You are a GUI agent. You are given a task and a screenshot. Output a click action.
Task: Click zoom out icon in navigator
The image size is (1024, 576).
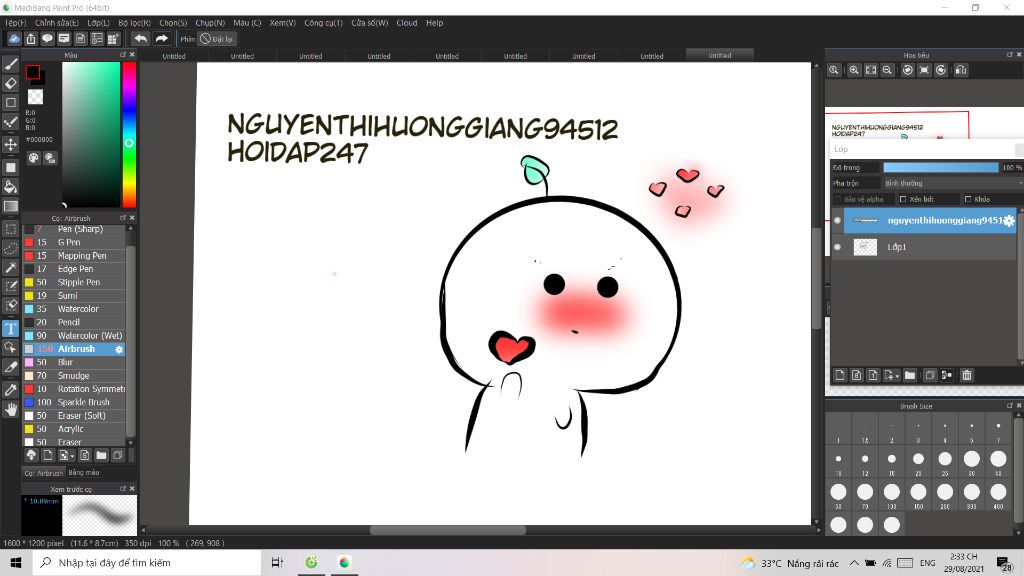click(x=887, y=70)
